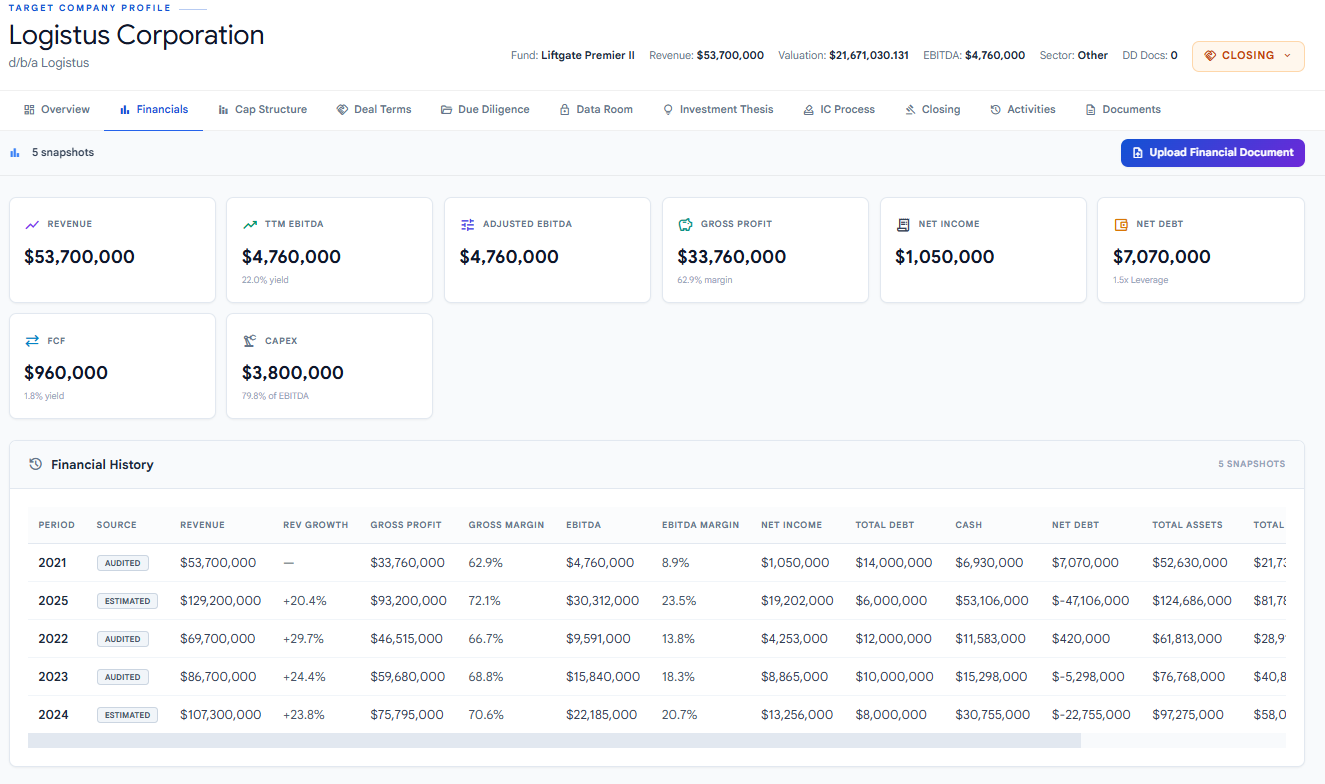Click EBITDA value $22,185,000

[602, 715]
